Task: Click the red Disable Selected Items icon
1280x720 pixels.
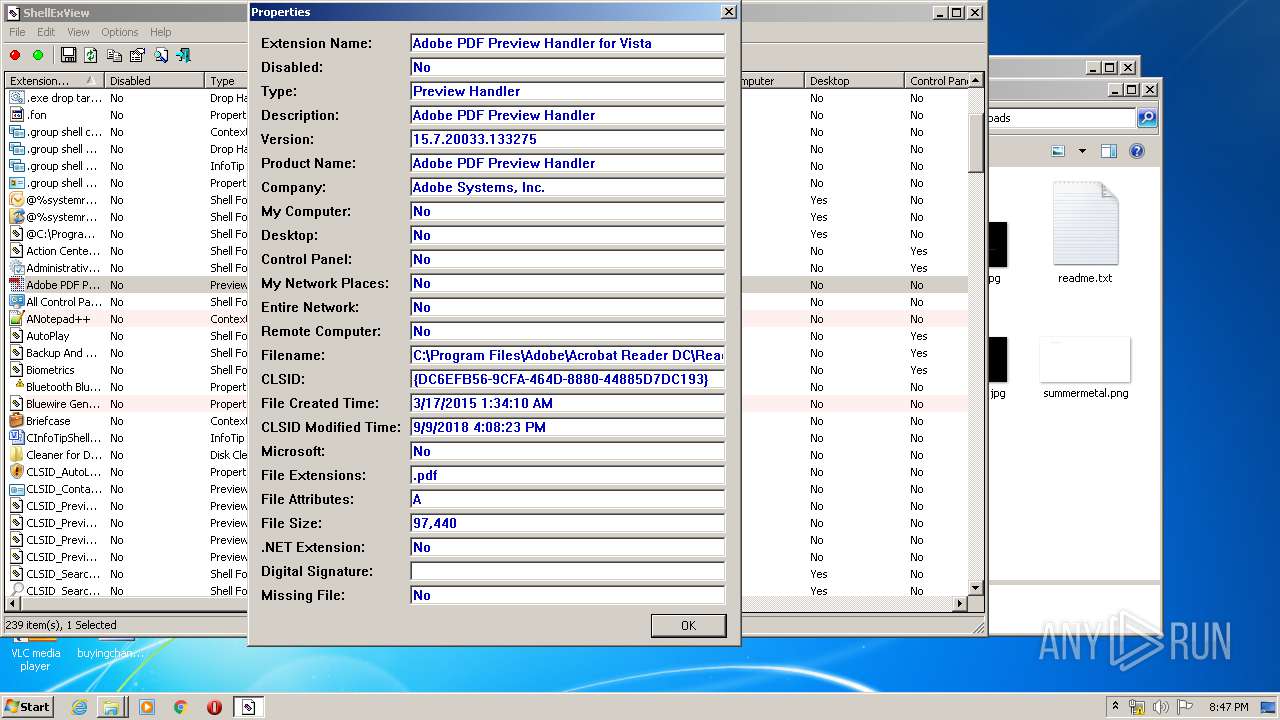Action: [15, 55]
